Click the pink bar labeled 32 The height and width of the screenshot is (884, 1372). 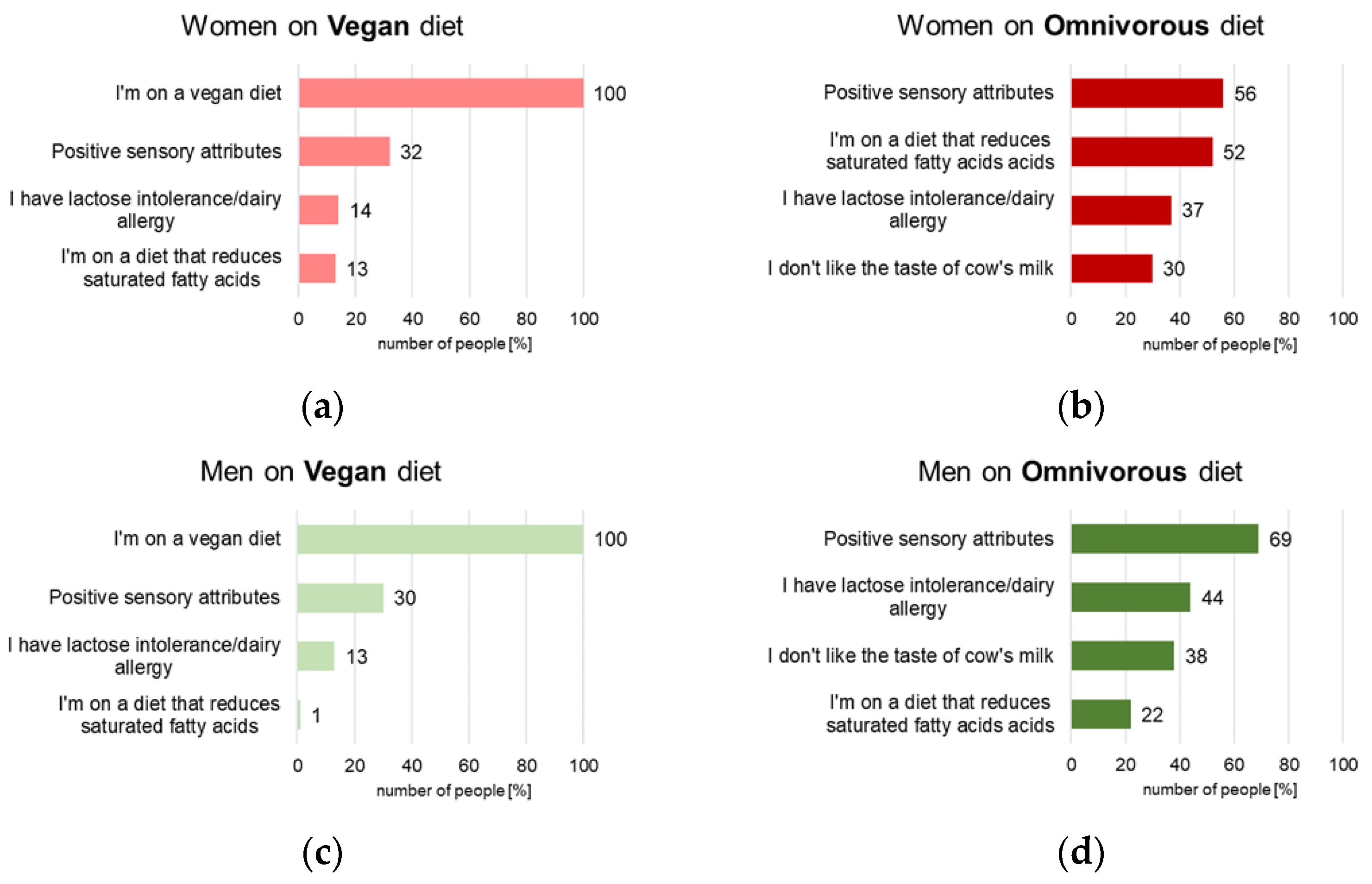pos(344,151)
